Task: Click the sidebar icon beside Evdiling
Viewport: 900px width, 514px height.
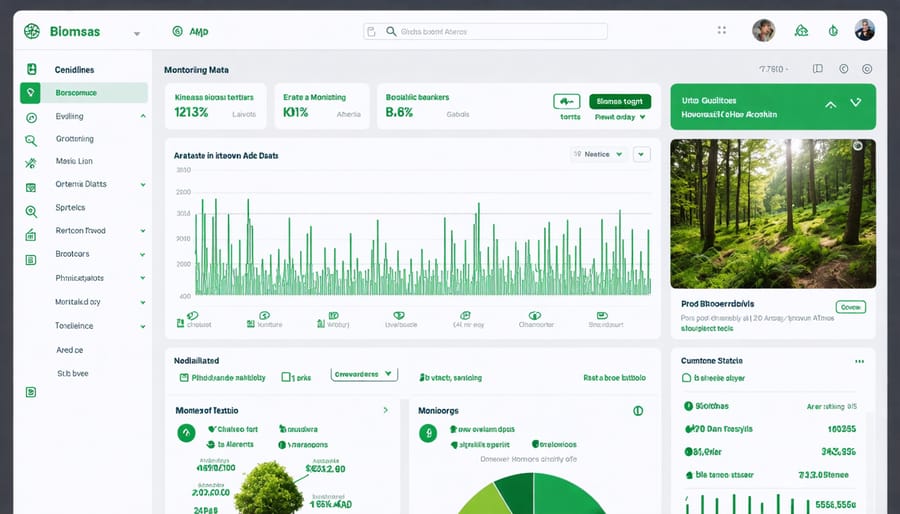Action: pos(31,118)
